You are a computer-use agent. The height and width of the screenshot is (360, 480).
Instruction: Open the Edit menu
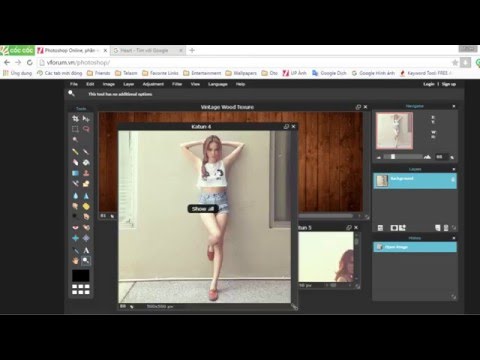click(90, 84)
